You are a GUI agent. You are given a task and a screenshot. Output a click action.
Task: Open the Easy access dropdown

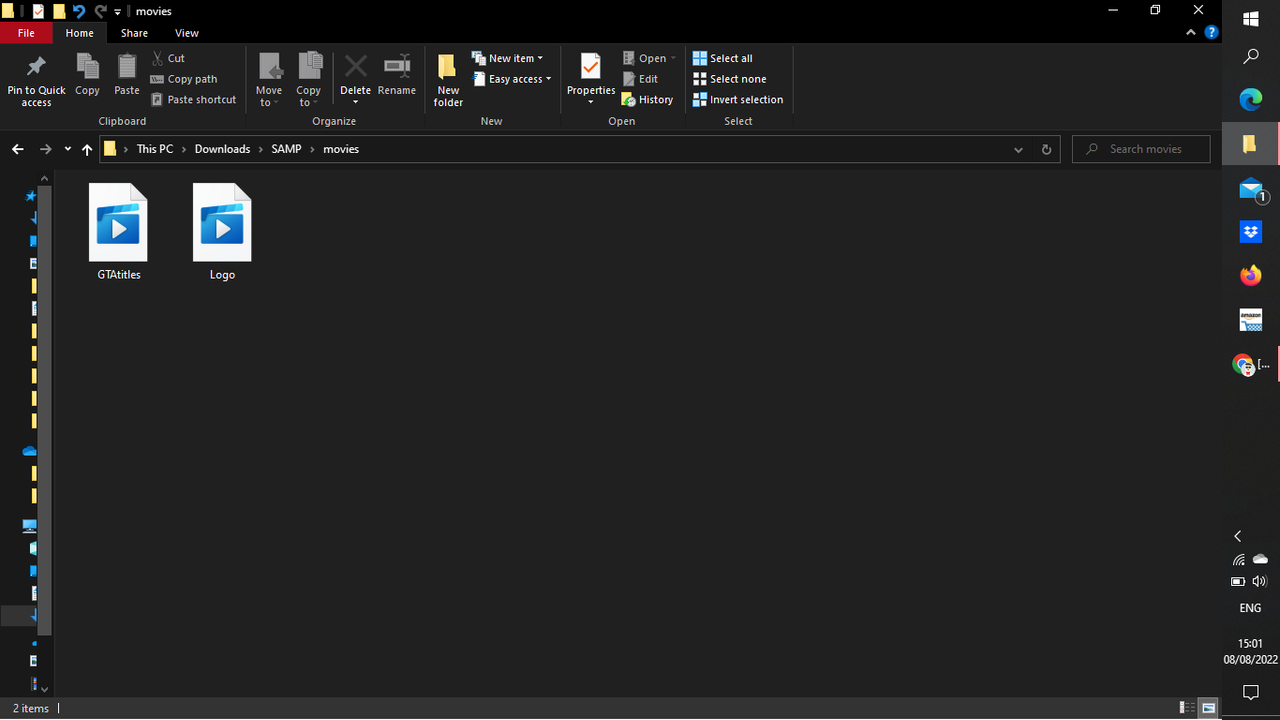coord(511,79)
